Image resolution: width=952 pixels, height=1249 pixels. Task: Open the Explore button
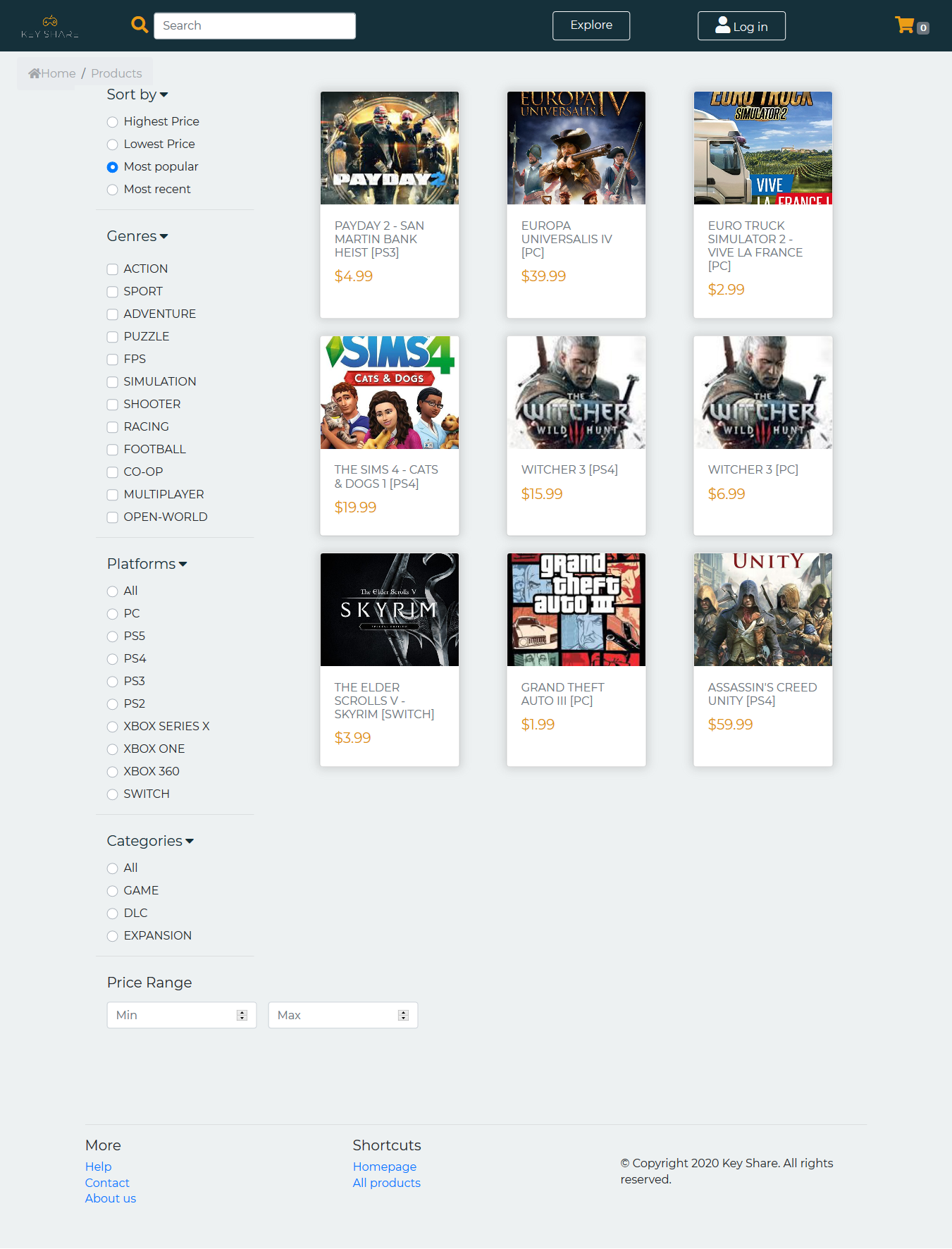click(591, 25)
